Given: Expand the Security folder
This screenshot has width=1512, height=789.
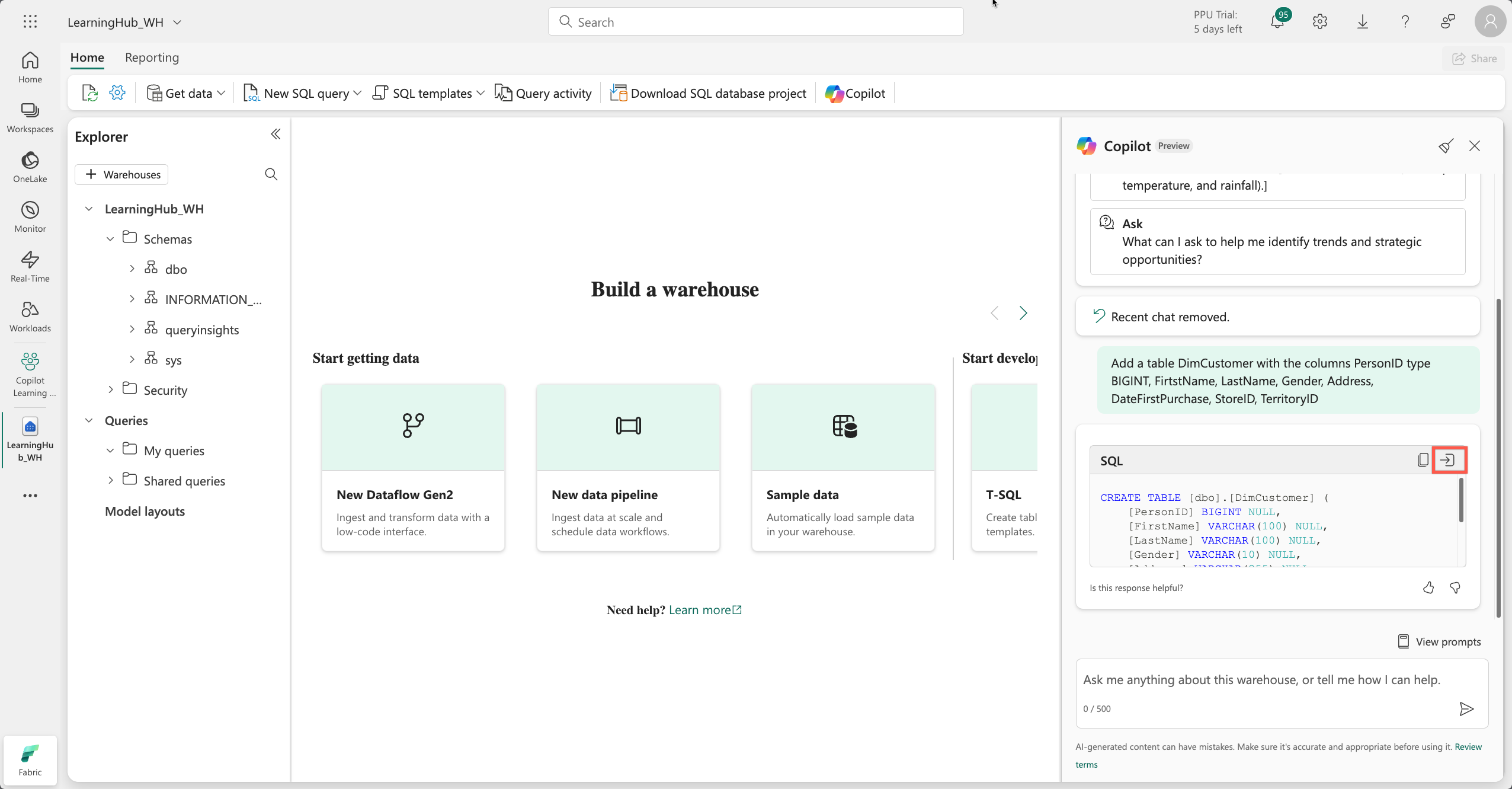Looking at the screenshot, I should (110, 390).
